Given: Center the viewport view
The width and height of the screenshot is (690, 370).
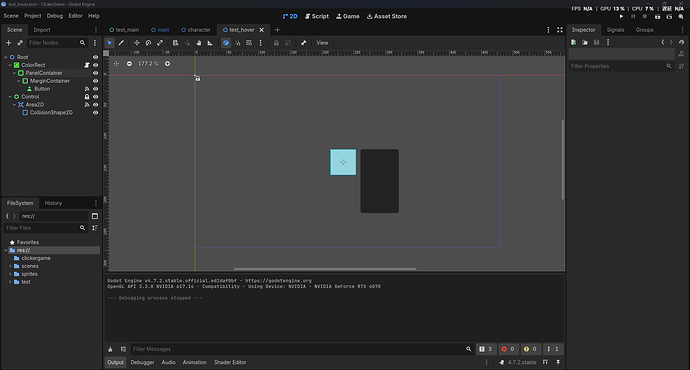Looking at the screenshot, I should [x=116, y=64].
